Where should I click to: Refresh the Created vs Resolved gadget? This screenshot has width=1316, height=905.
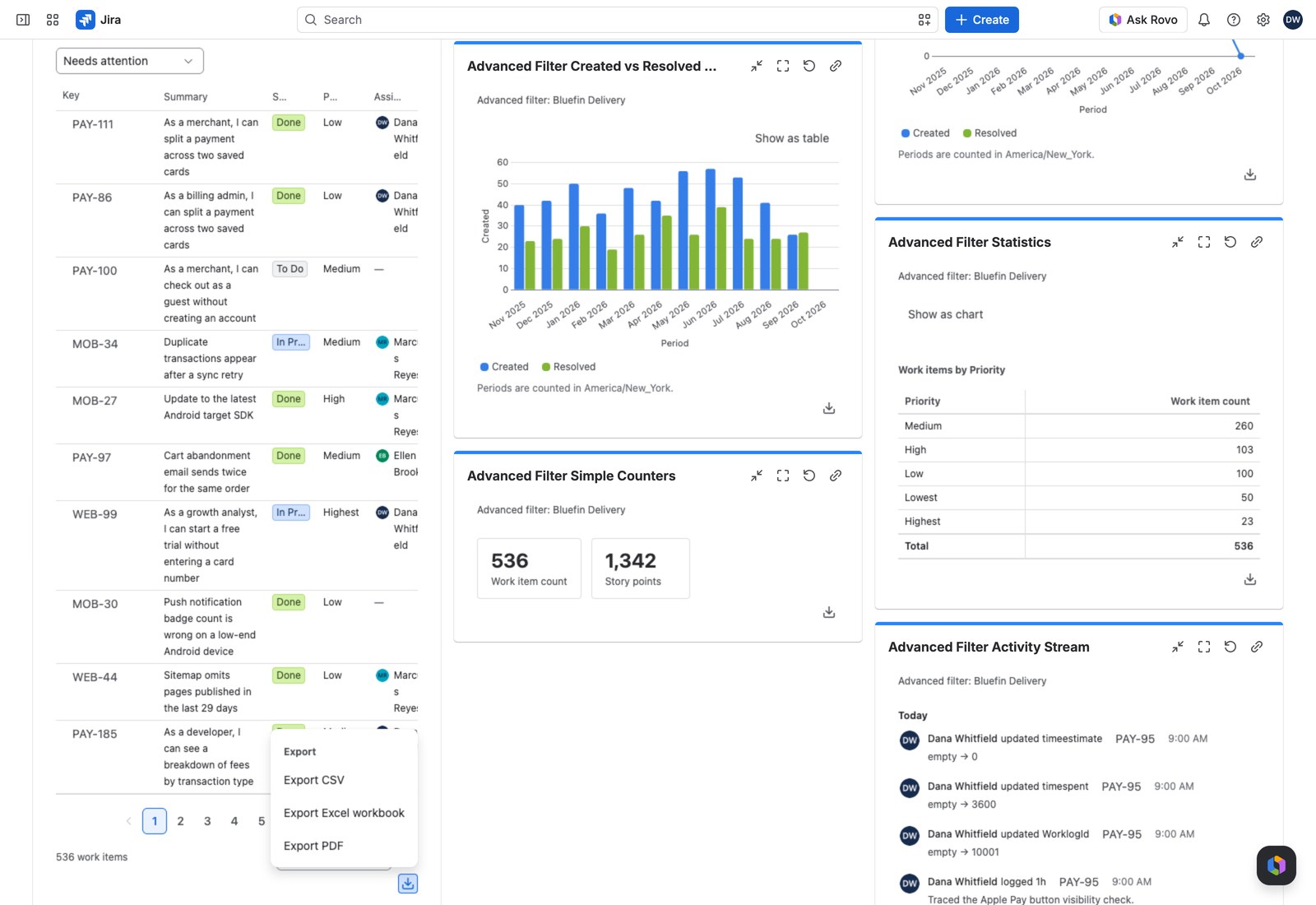tap(809, 66)
